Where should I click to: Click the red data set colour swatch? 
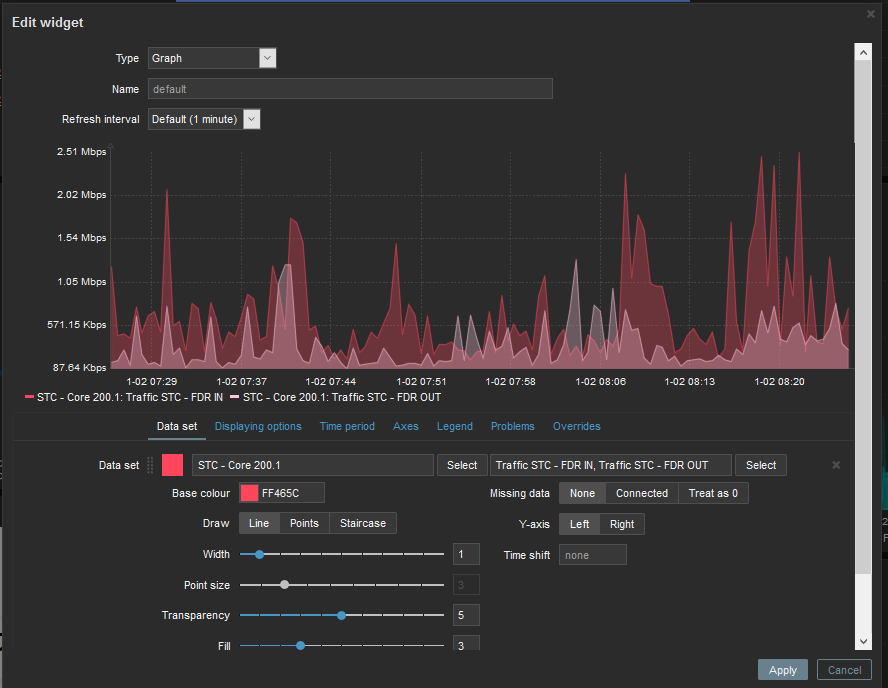pos(172,465)
